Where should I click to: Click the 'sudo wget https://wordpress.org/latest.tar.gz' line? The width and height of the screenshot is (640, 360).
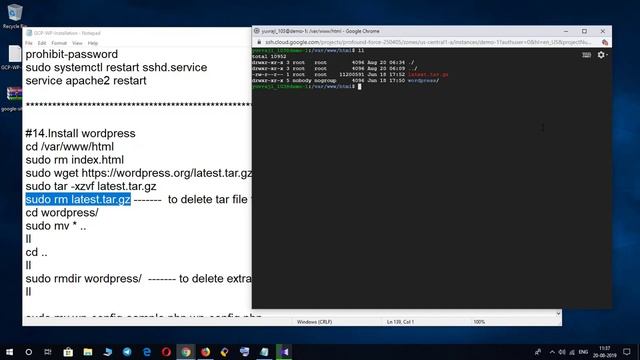(x=139, y=173)
